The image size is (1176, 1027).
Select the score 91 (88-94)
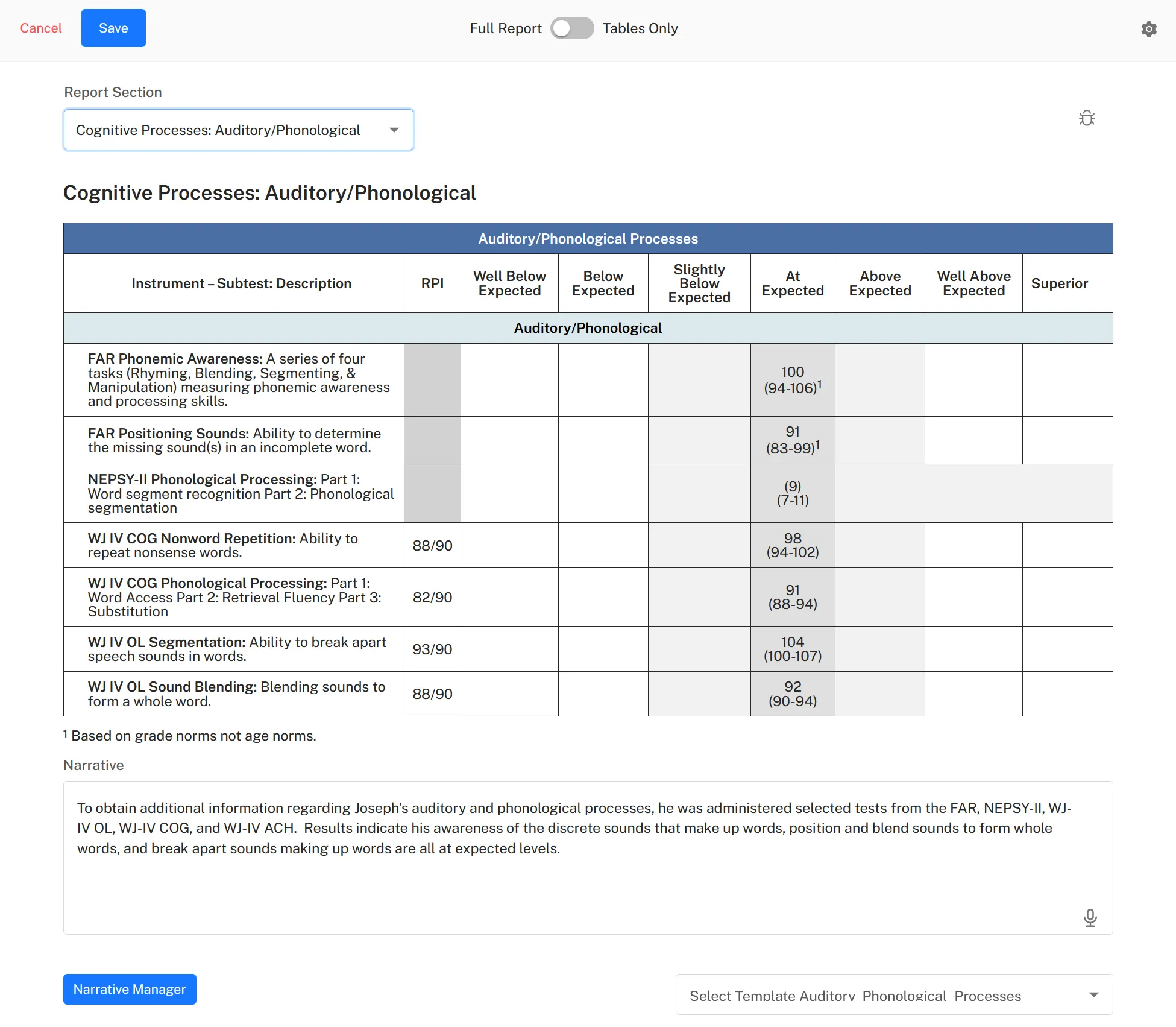(x=793, y=597)
